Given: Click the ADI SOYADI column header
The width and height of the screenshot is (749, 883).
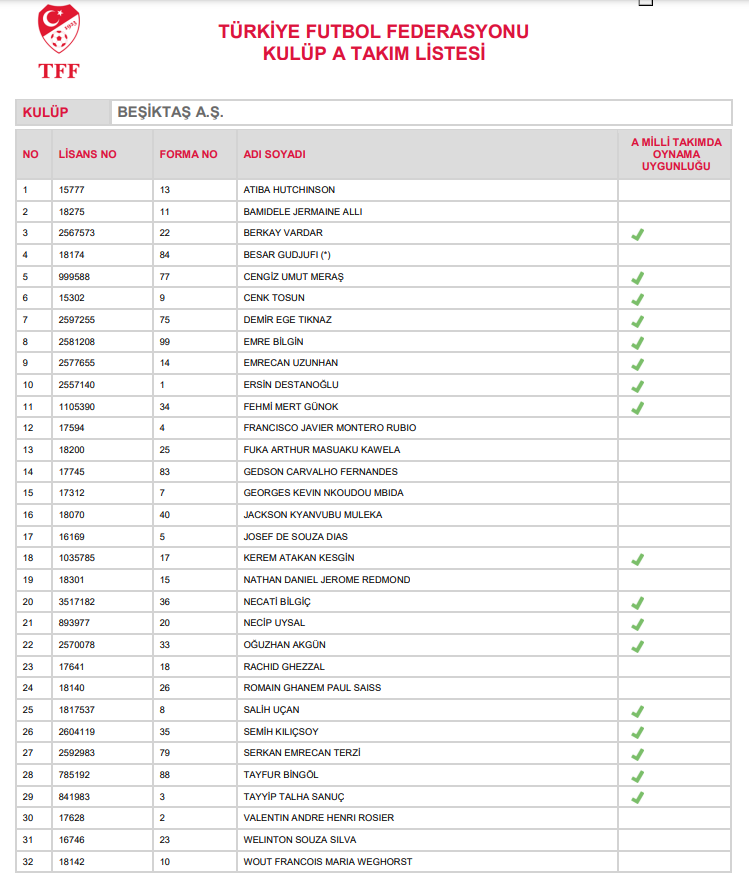Looking at the screenshot, I should 274,154.
